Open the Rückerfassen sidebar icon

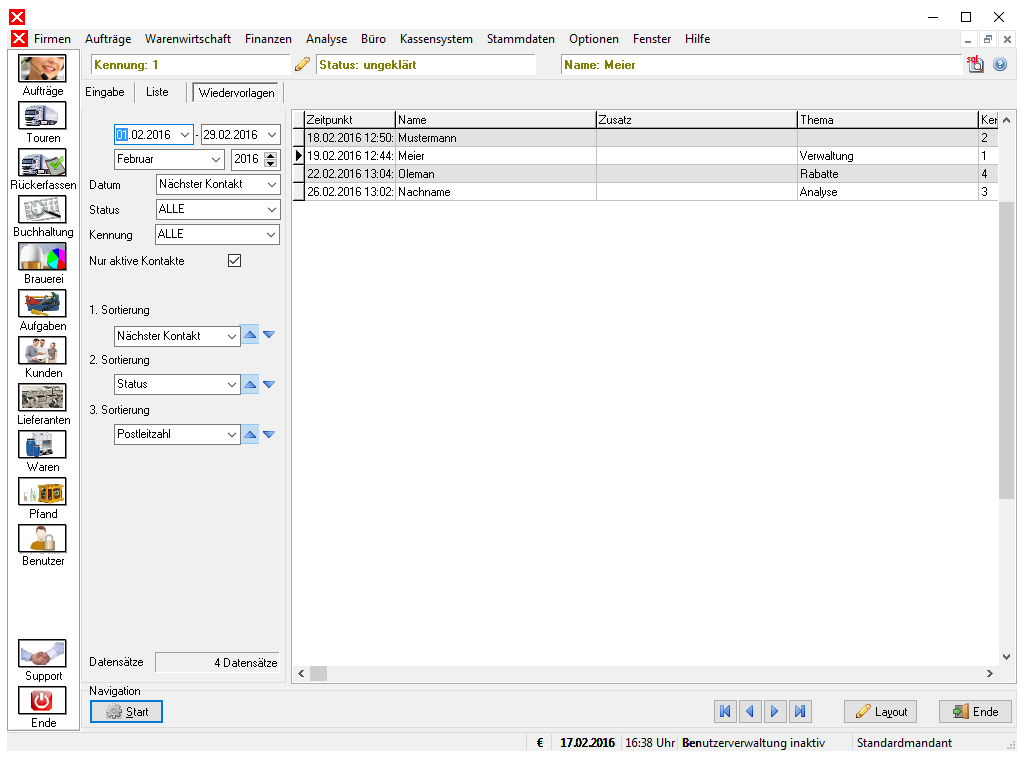point(42,163)
